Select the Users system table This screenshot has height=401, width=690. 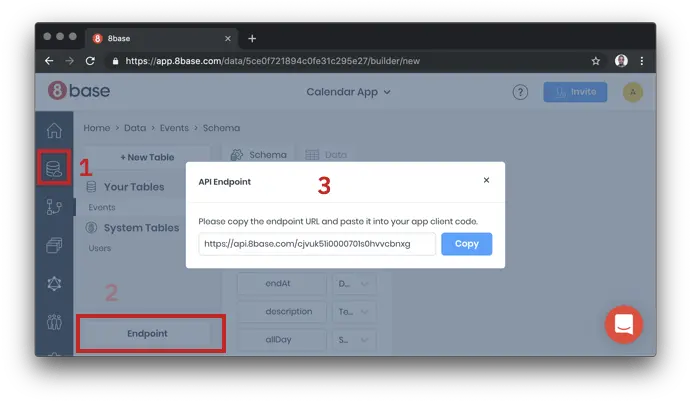coord(100,248)
